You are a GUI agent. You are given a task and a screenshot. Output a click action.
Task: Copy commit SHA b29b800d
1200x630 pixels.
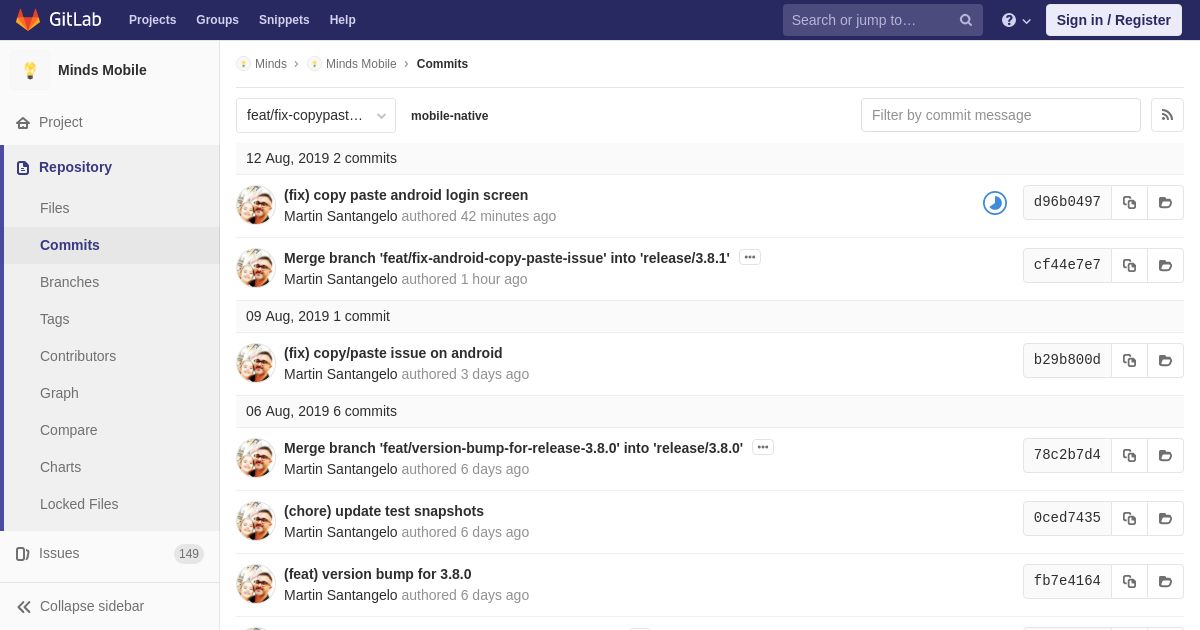(x=1129, y=360)
